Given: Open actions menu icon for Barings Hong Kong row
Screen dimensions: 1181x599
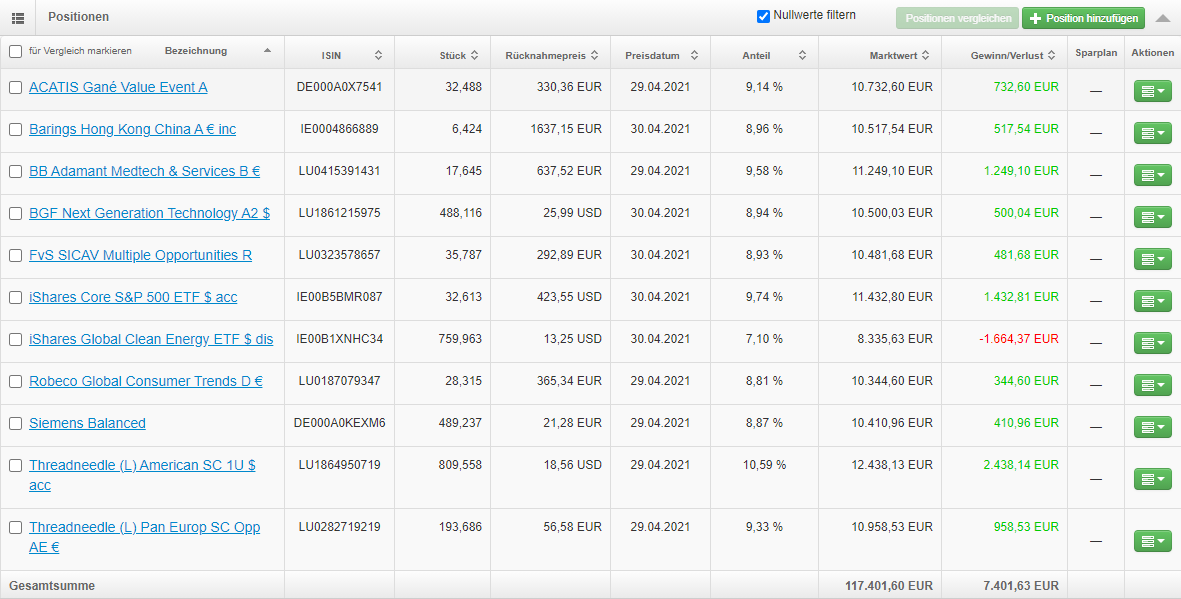Looking at the screenshot, I should (1152, 133).
